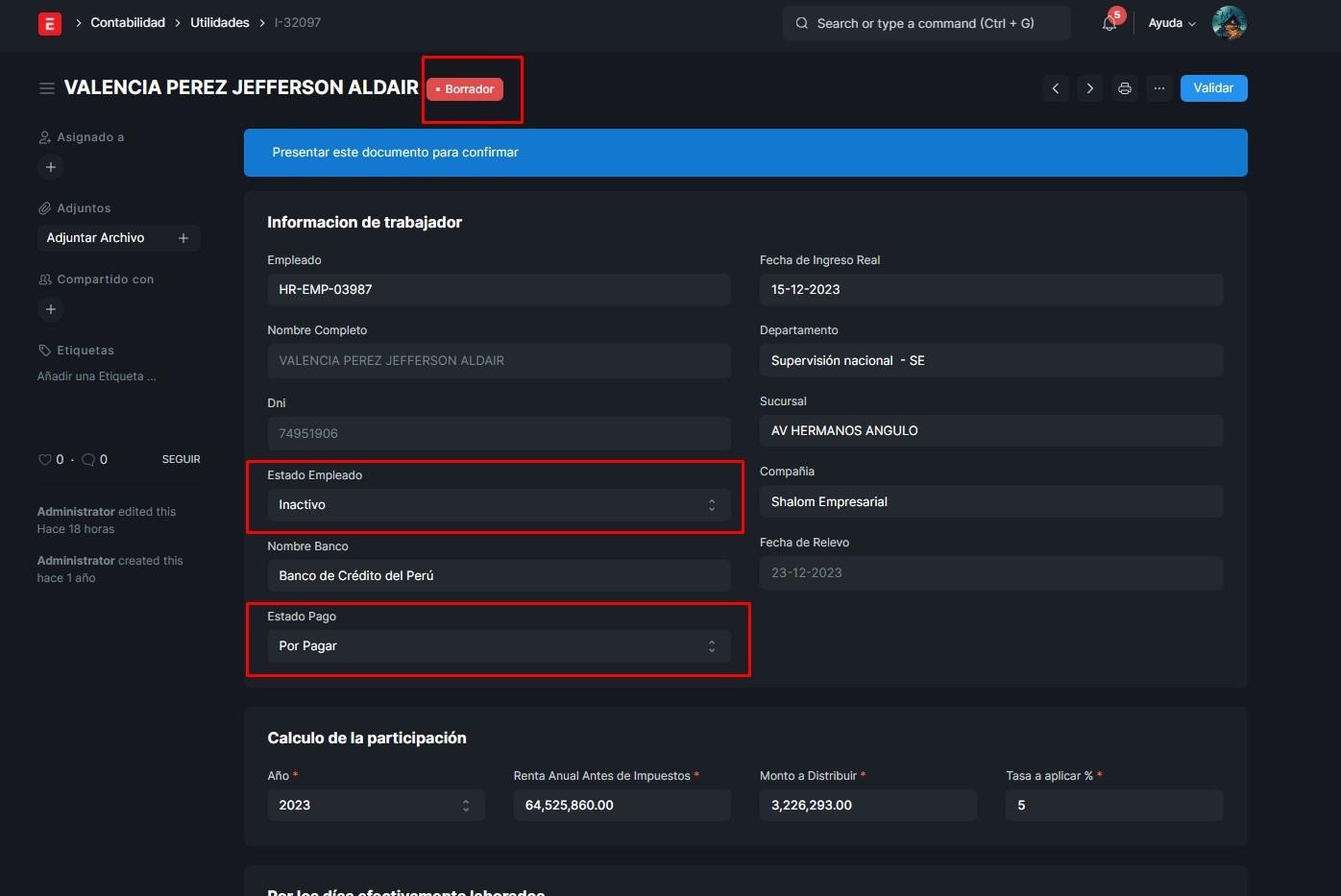Add a share under Compartido con
The height and width of the screenshot is (896, 1341).
pyautogui.click(x=51, y=309)
